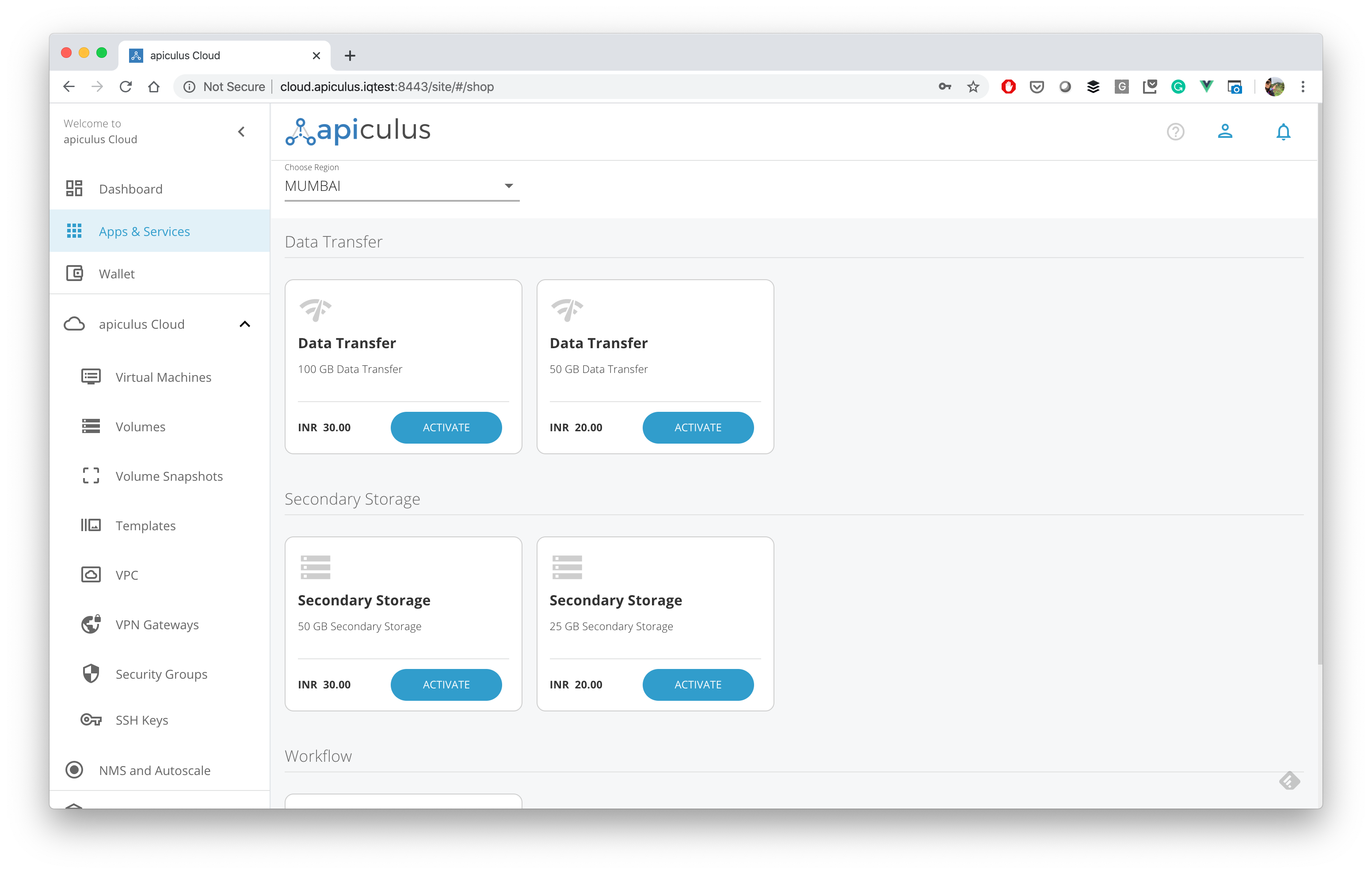
Task: Open the Wallet sidebar item
Action: pos(116,274)
